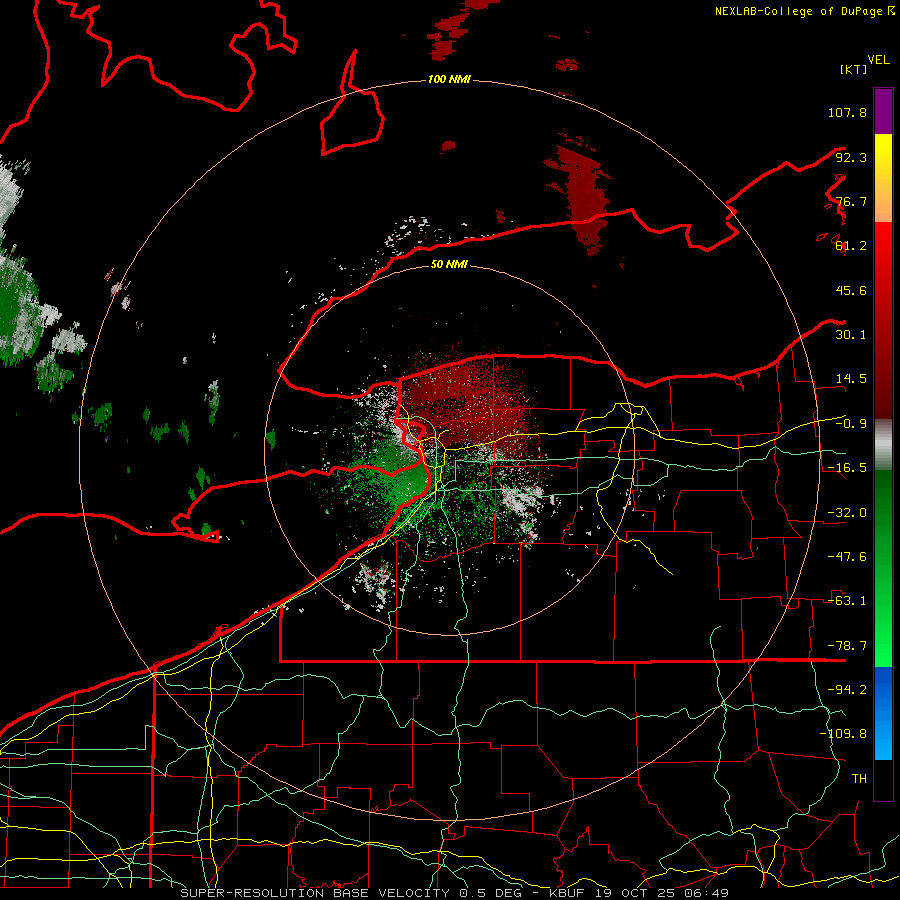This screenshot has width=900, height=900.
Task: Click the -0.9 velocity scale value
Action: (x=851, y=424)
